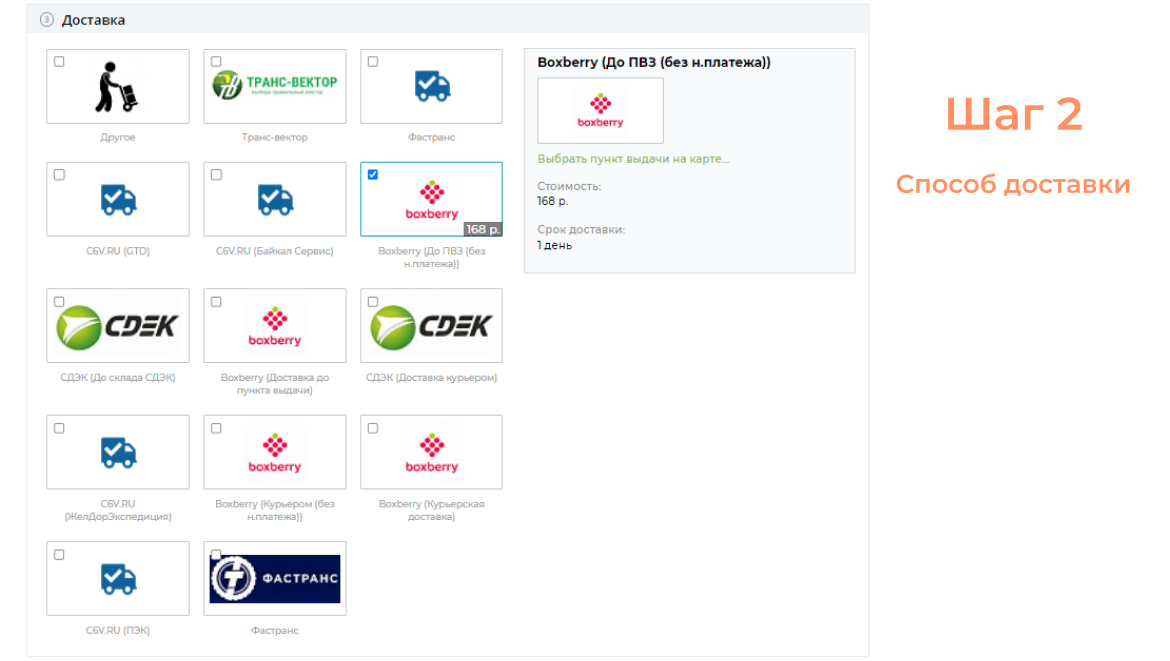
Task: Check the Транс-вектор delivery checkbox
Action: pyautogui.click(x=216, y=62)
